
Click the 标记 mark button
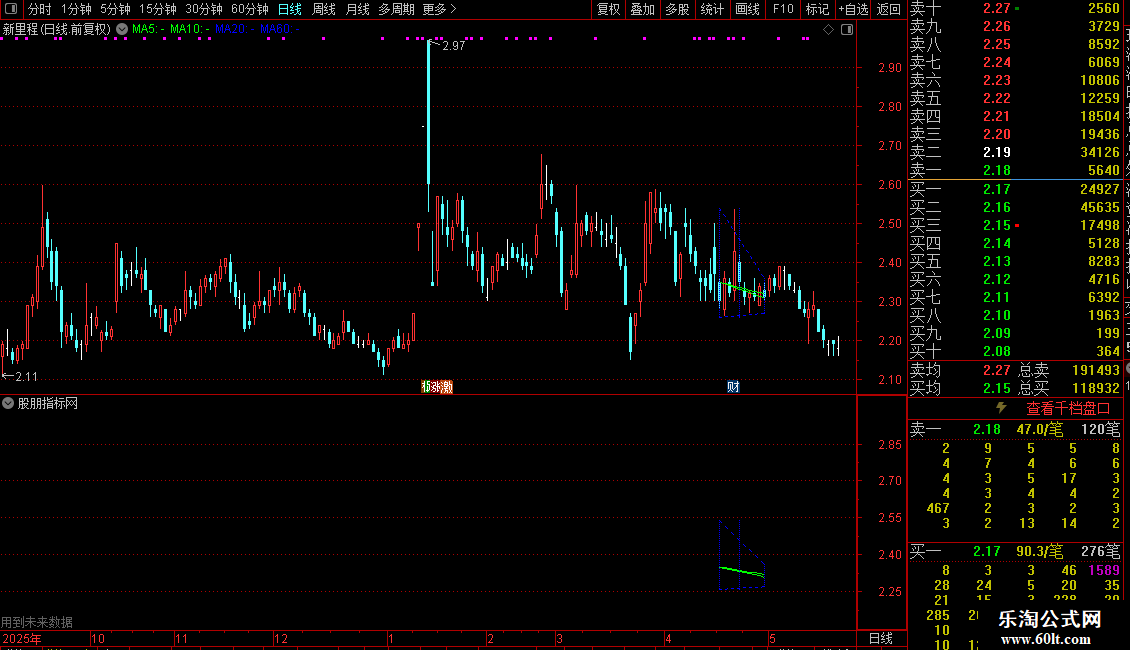pos(817,9)
